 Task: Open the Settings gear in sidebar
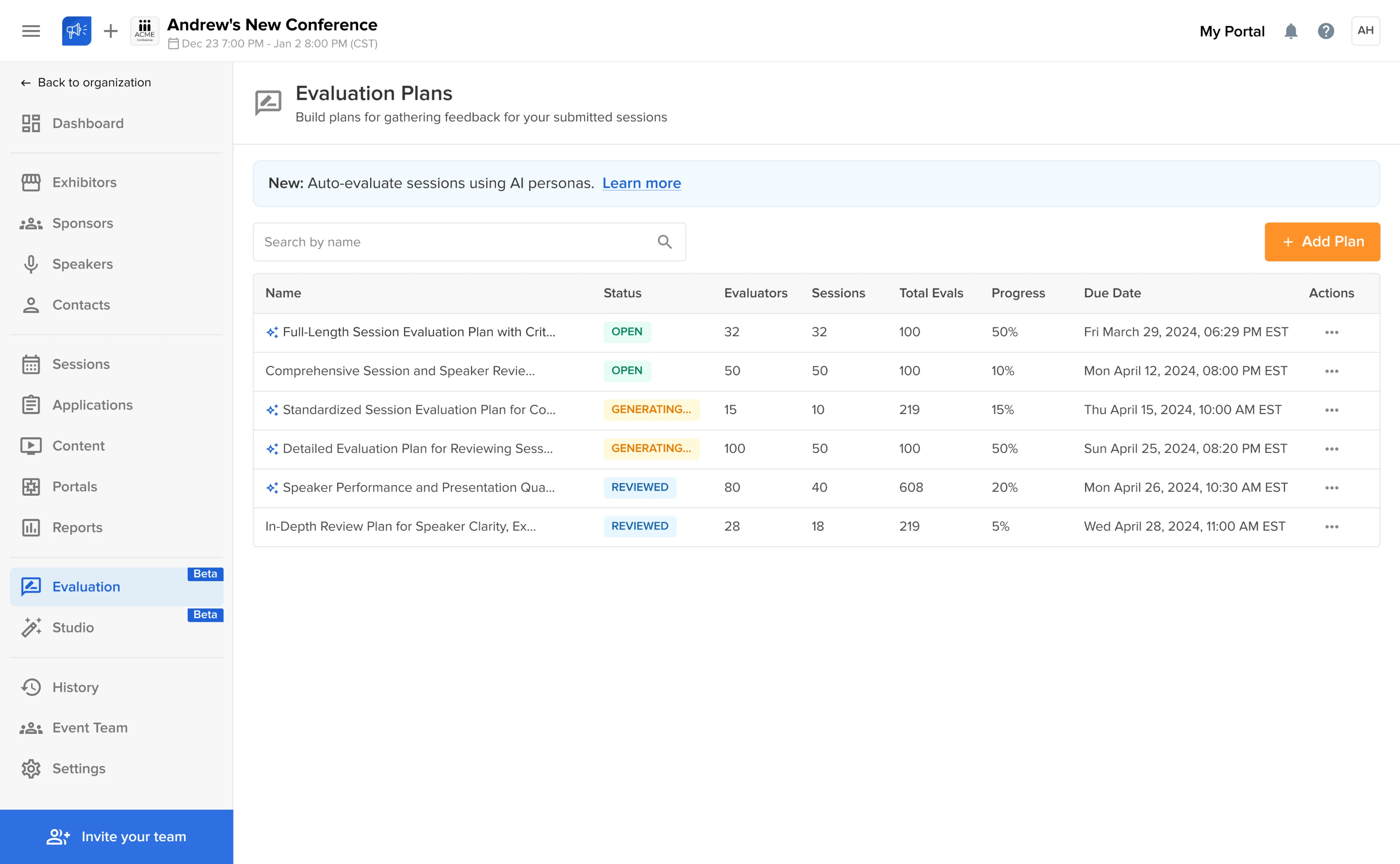click(78, 768)
